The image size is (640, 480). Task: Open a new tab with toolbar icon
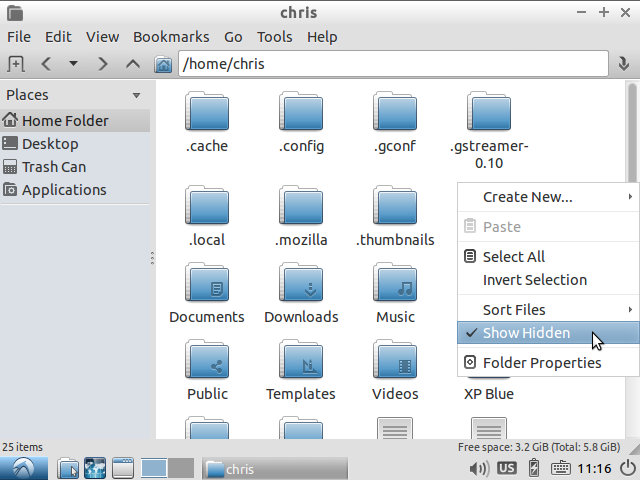[x=16, y=64]
